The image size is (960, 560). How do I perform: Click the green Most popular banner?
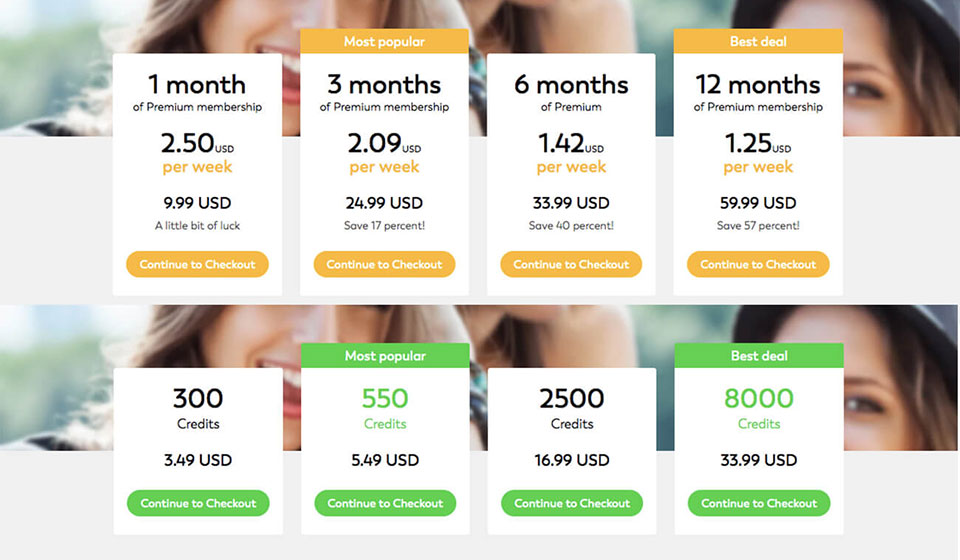(385, 356)
